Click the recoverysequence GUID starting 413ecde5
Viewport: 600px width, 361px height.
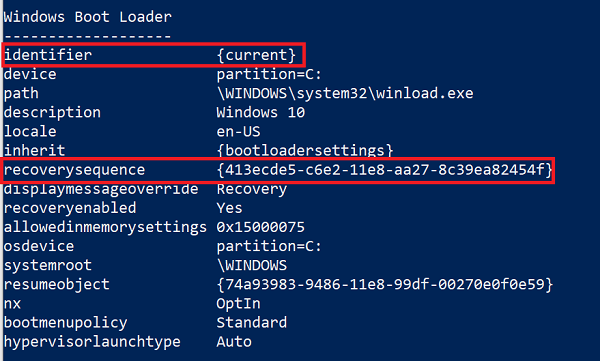pyautogui.click(x=385, y=170)
